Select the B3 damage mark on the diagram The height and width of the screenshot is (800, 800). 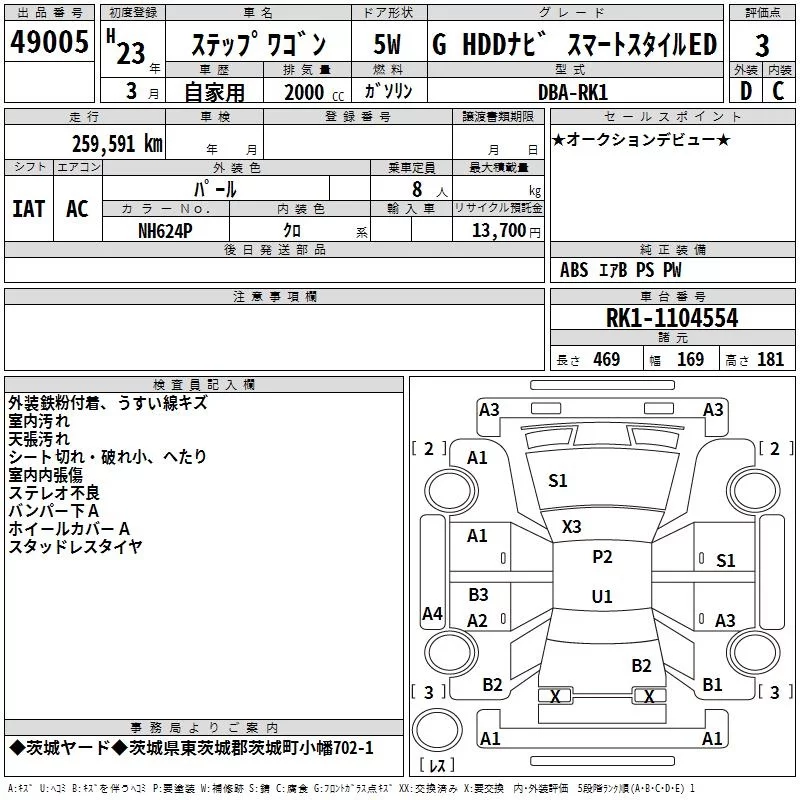(x=478, y=594)
